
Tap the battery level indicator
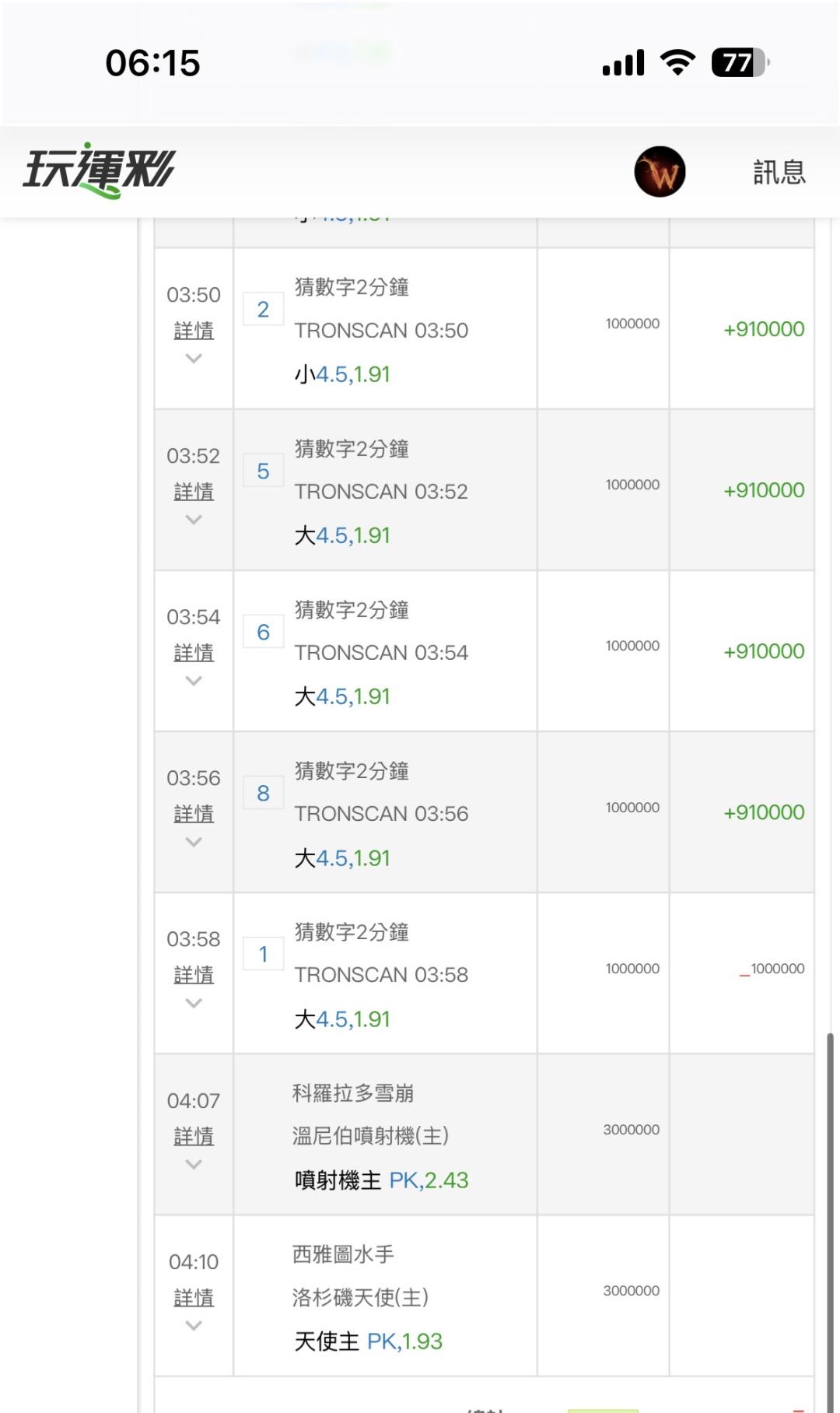coord(739,62)
